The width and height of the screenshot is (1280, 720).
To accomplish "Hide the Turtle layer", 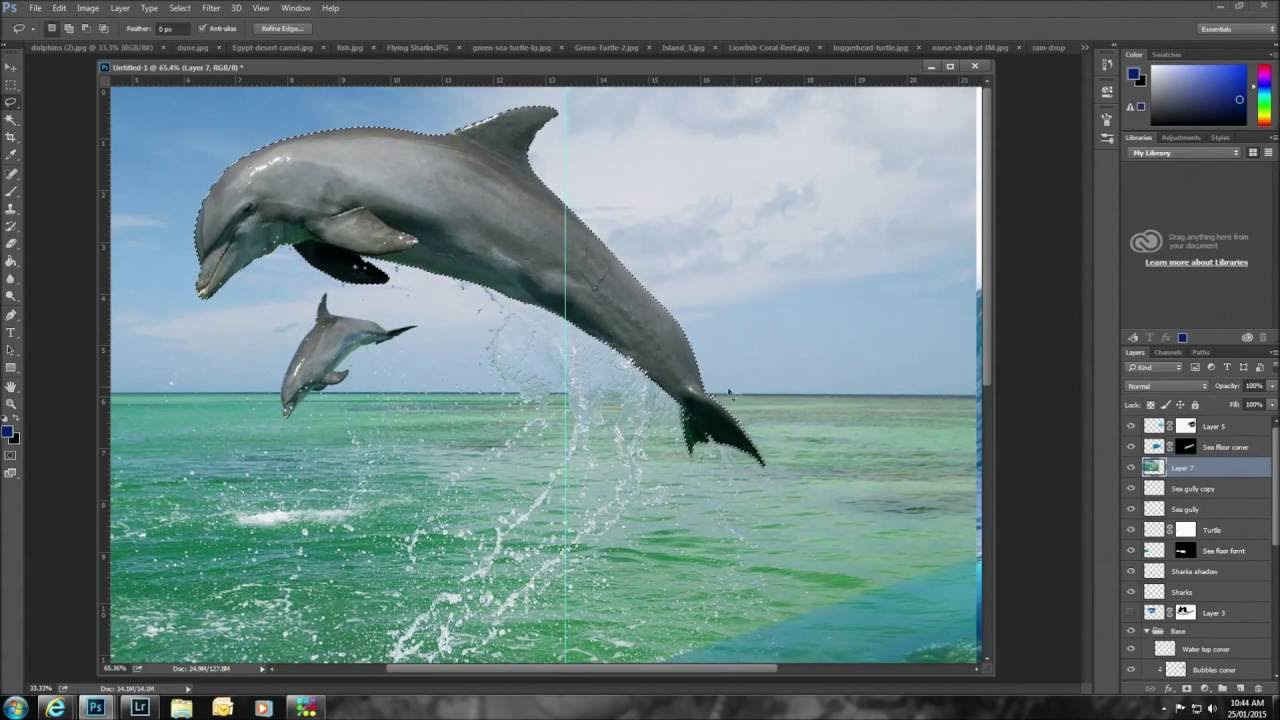I will pos(1131,530).
